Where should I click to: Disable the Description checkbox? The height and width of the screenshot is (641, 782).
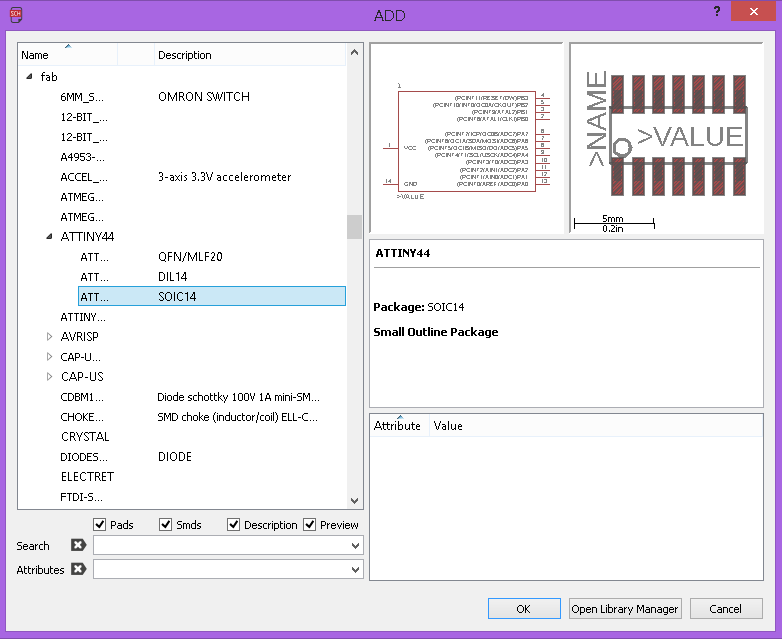(x=233, y=524)
